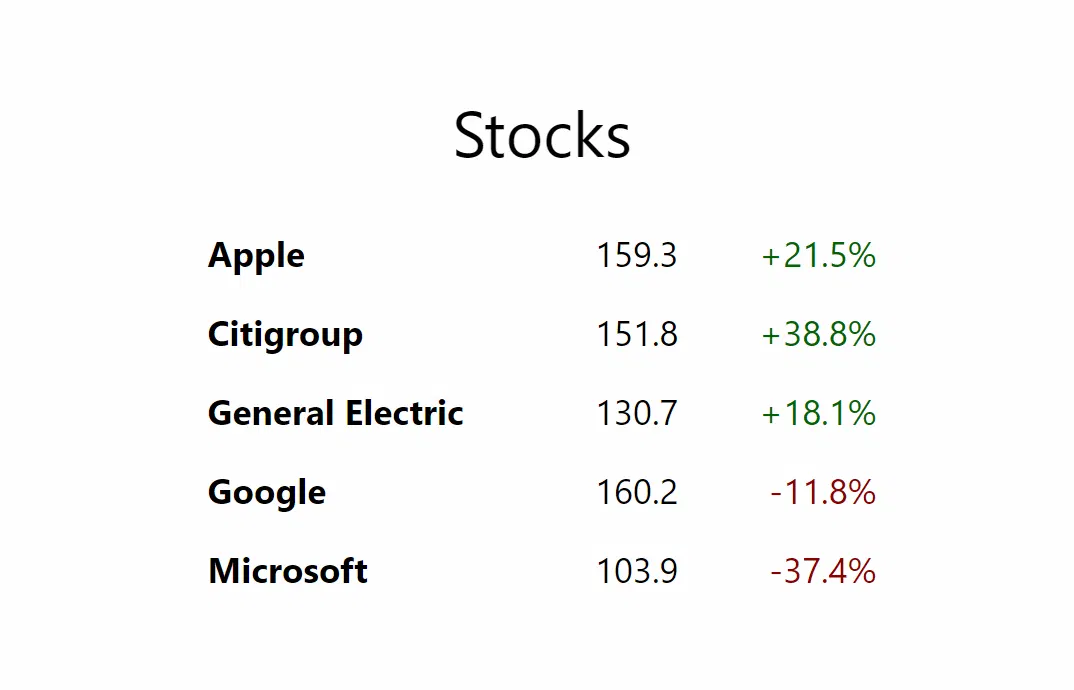1074x690 pixels.
Task: Click the red -11.8% Google change
Action: coord(823,493)
